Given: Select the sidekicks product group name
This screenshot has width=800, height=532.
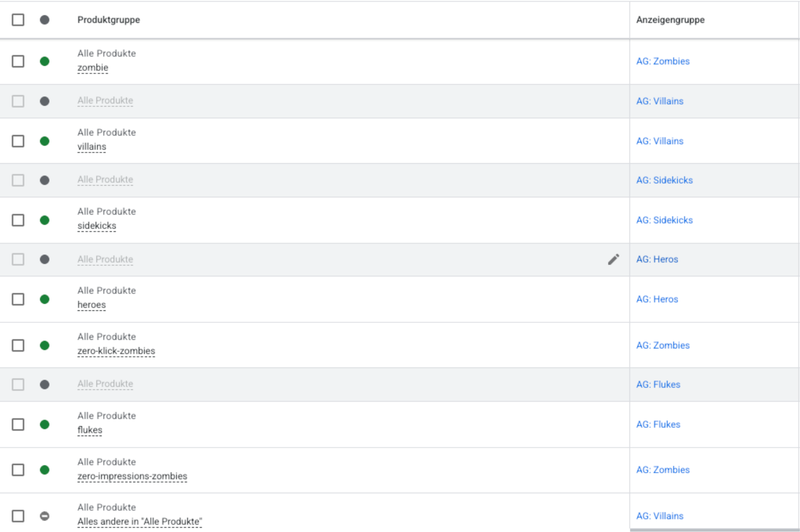Looking at the screenshot, I should click(97, 226).
